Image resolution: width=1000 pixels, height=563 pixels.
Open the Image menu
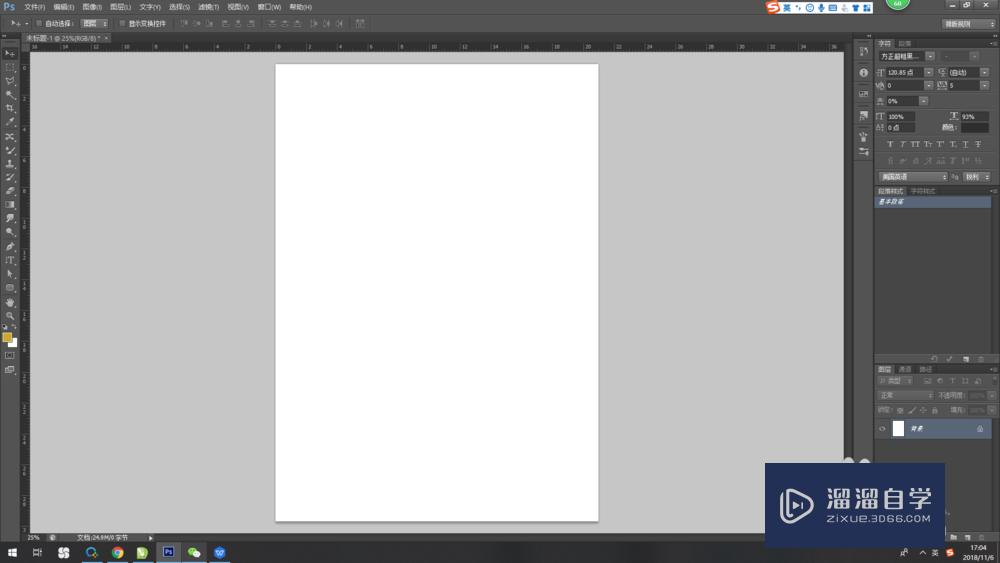click(92, 7)
